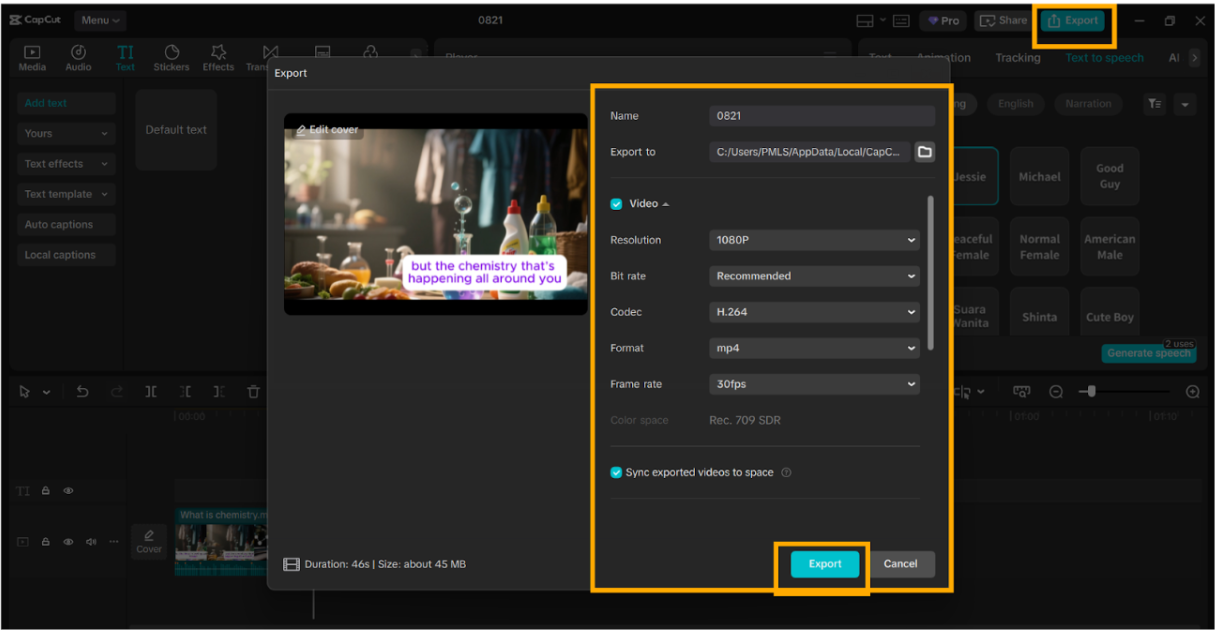Screen dimensions: 1222x635
Task: Select the Effects panel icon
Action: pyautogui.click(x=218, y=57)
